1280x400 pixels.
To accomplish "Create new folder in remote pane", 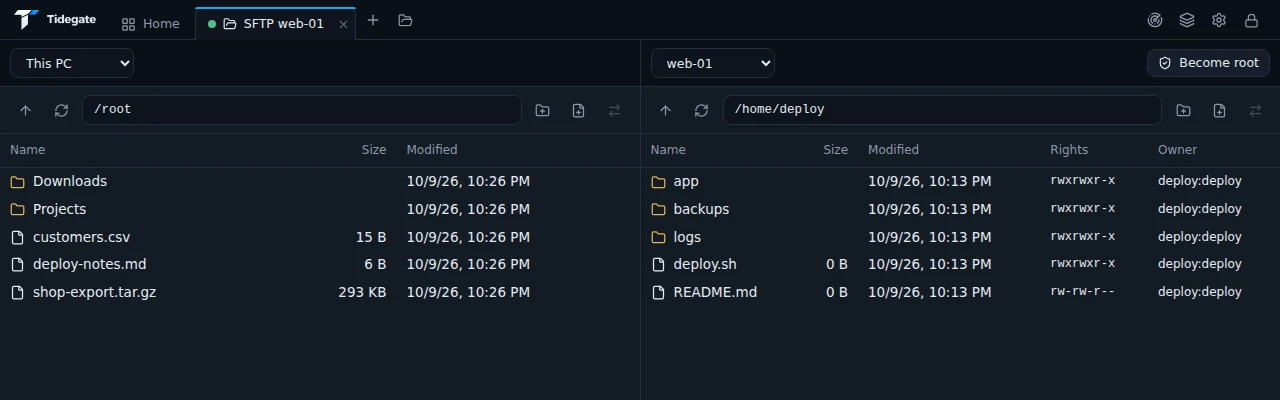I will (x=1183, y=110).
